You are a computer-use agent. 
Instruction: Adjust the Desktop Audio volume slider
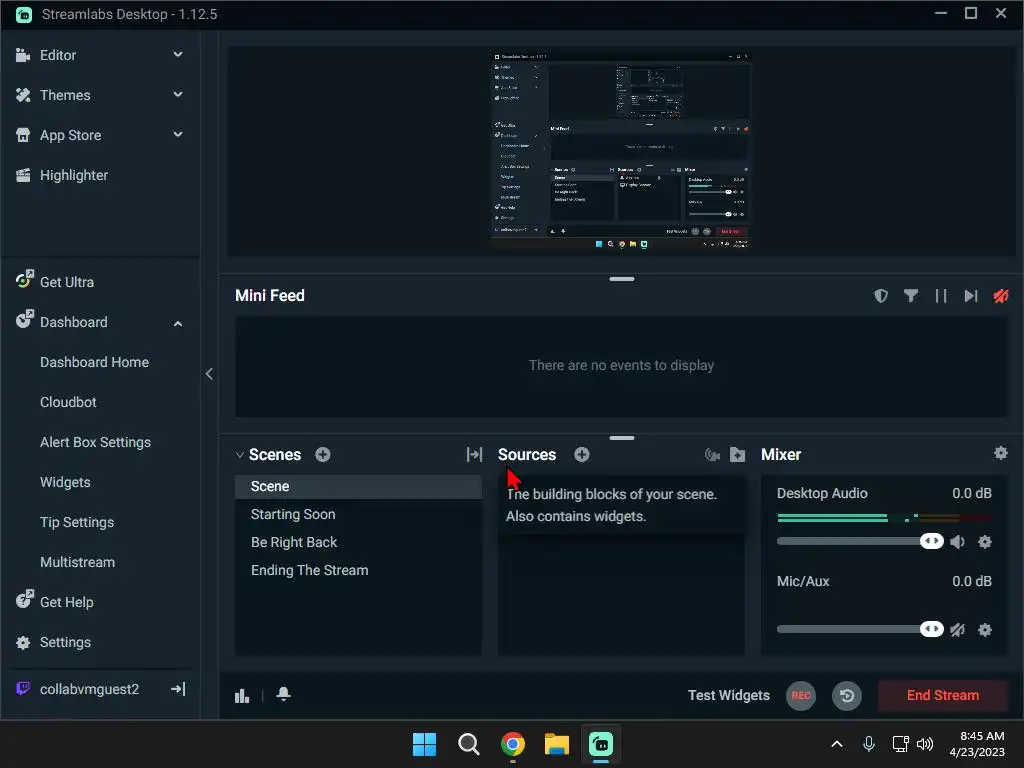[x=860, y=541]
